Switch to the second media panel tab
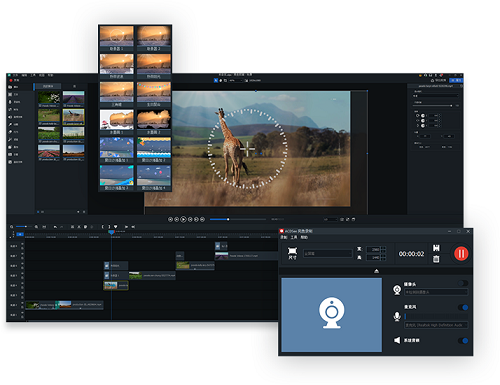This screenshot has width=500, height=385. coord(74,86)
